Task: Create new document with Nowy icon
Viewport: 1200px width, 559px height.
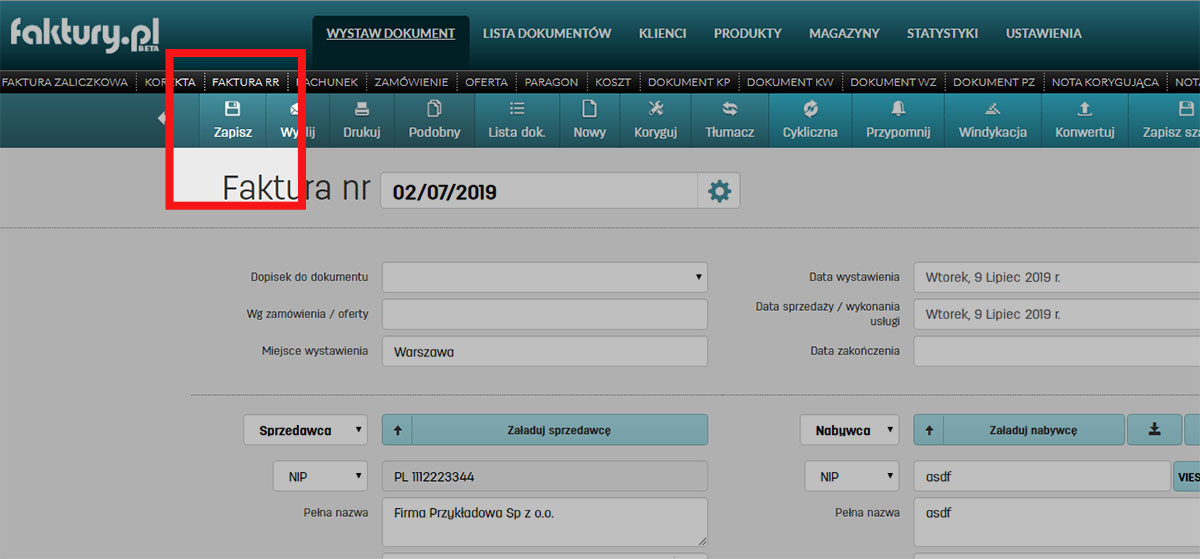Action: pyautogui.click(x=589, y=110)
